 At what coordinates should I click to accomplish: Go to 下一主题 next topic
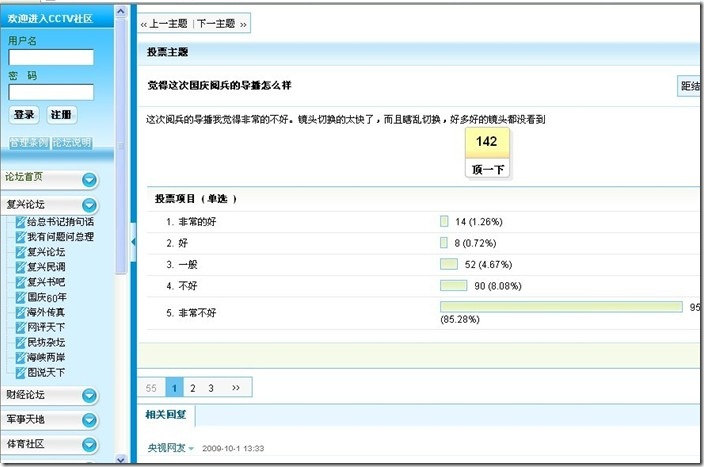[220, 23]
